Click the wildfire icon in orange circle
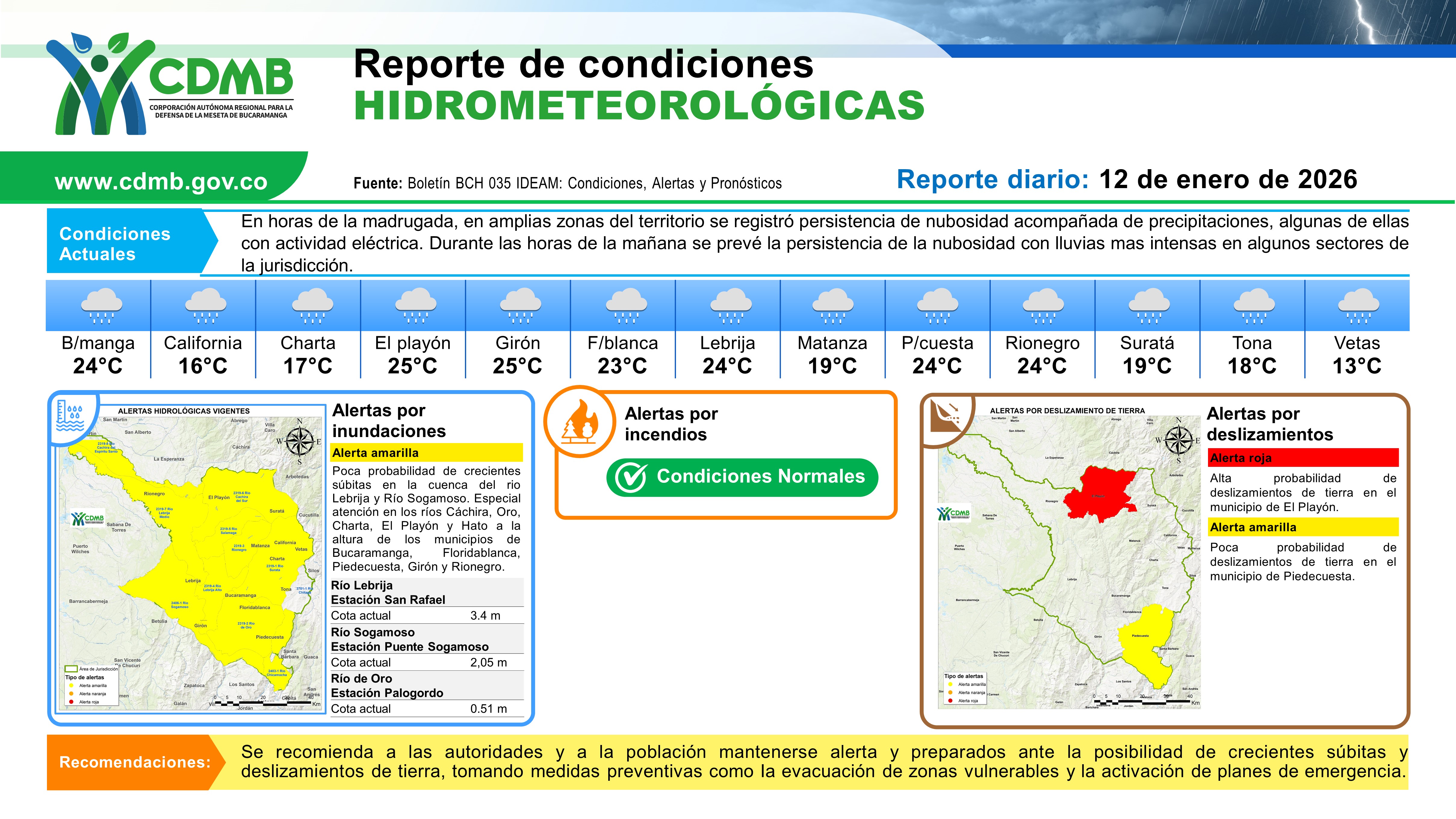 [579, 422]
